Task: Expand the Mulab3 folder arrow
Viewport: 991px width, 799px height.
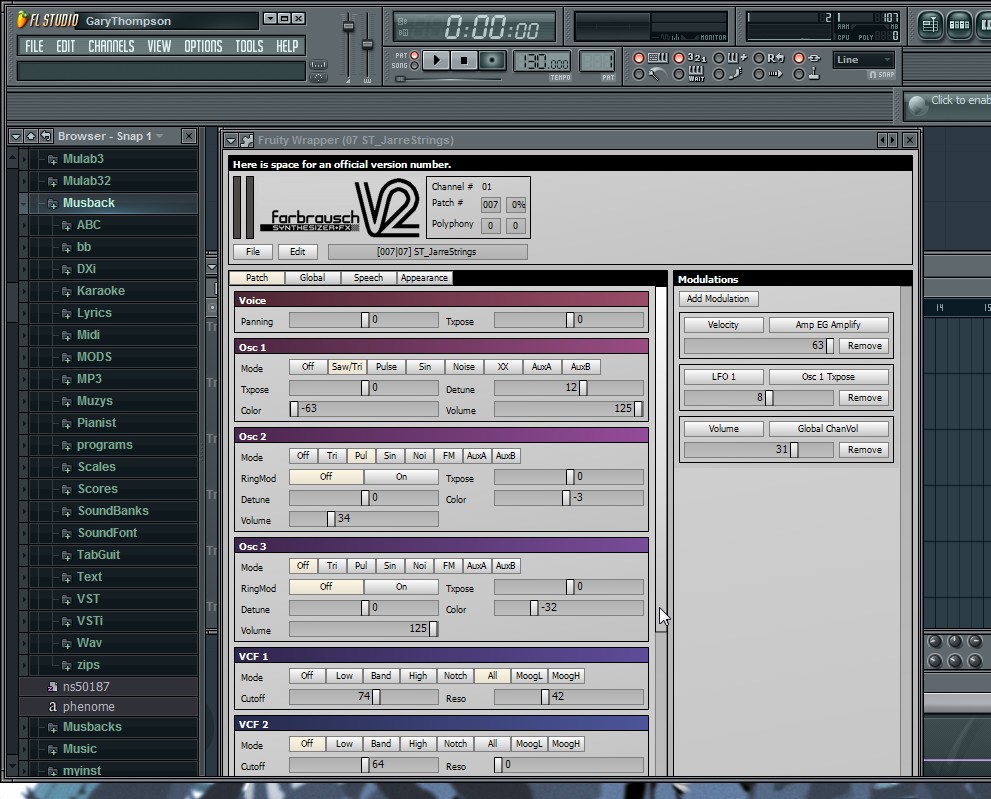Action: [x=23, y=159]
